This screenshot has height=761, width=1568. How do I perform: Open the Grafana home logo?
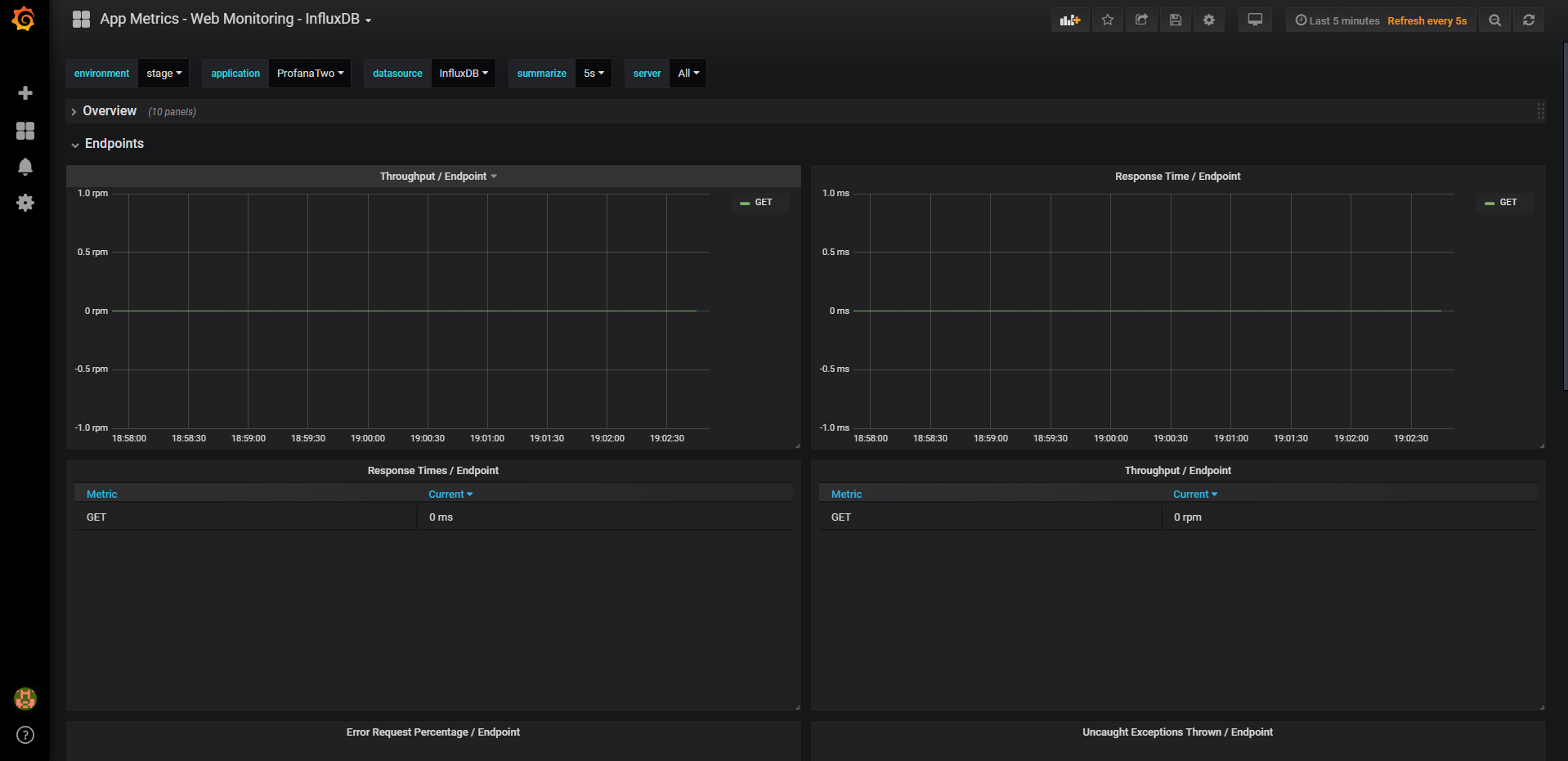click(x=24, y=19)
